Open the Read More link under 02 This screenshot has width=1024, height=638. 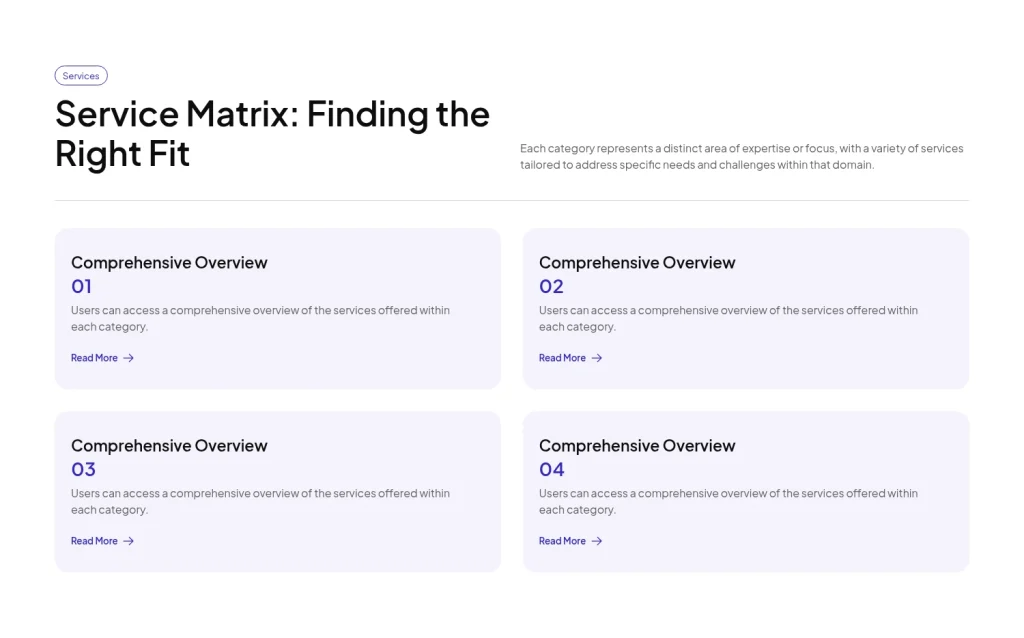pos(563,358)
